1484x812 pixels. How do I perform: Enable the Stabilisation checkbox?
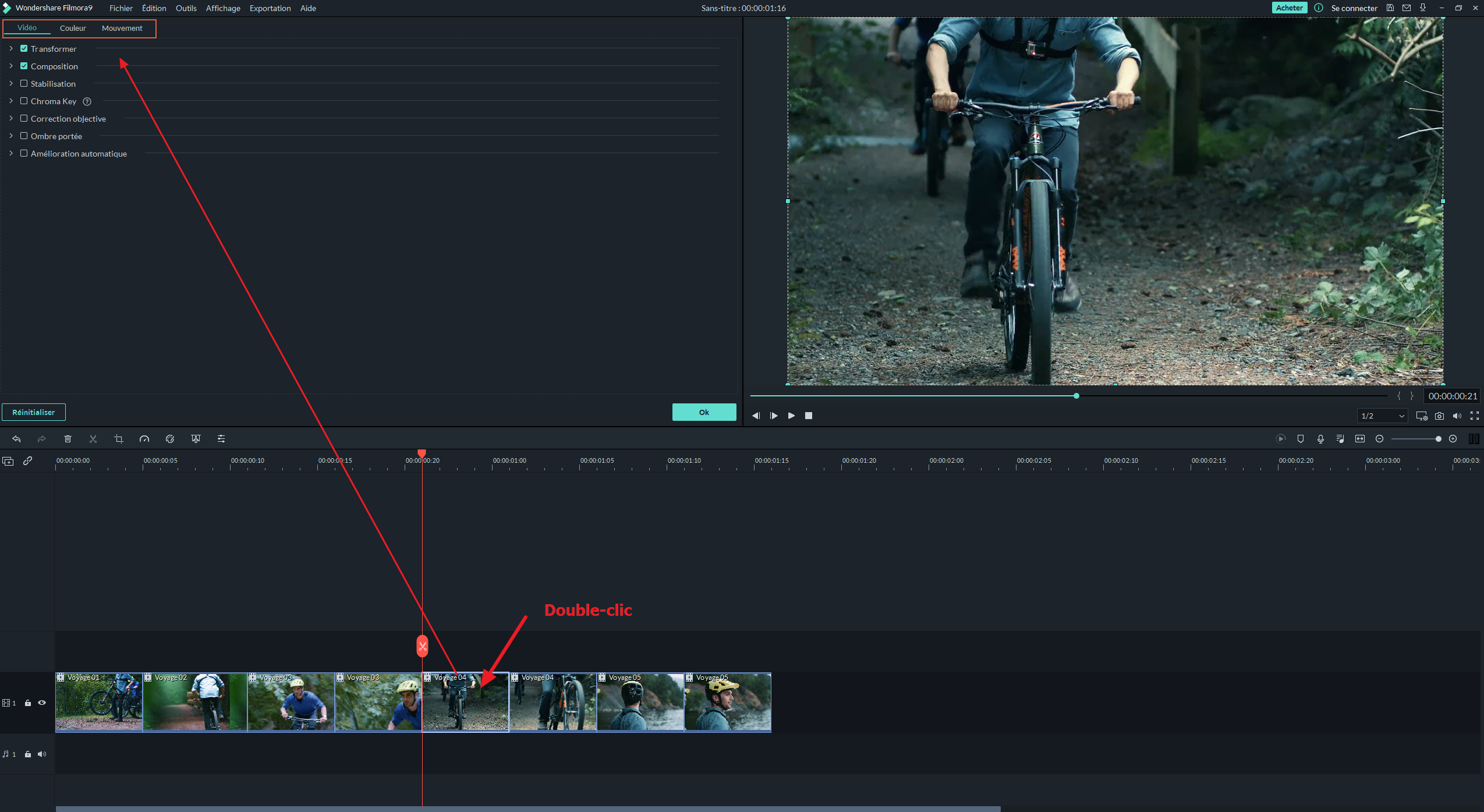click(x=24, y=83)
